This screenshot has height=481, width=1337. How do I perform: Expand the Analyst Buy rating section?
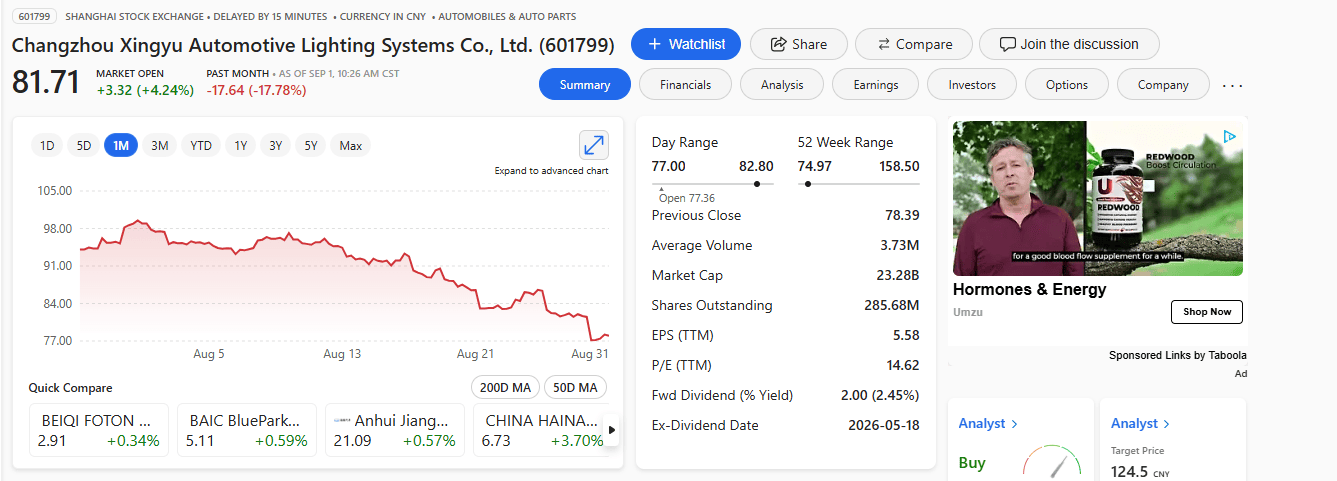coord(988,423)
